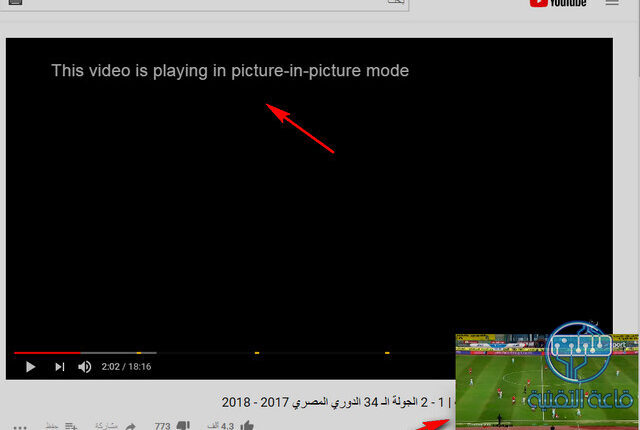Click the picture-in-picture football video window
The image size is (640, 430).
coord(547,381)
